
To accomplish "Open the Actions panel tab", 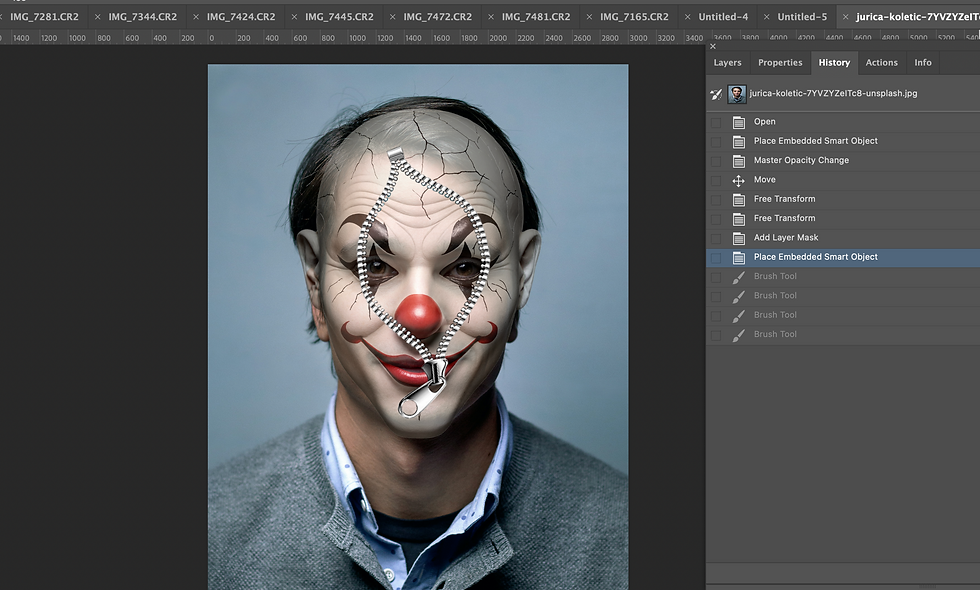I will [881, 62].
